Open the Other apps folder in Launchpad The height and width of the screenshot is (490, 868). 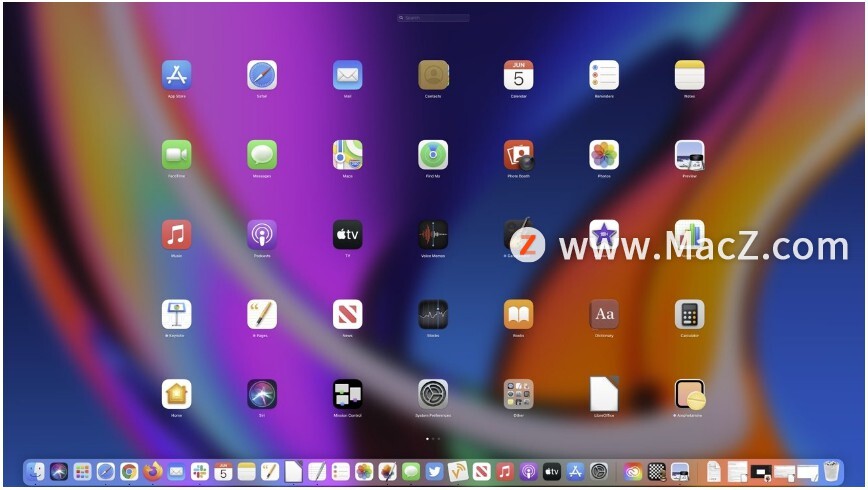tap(519, 394)
